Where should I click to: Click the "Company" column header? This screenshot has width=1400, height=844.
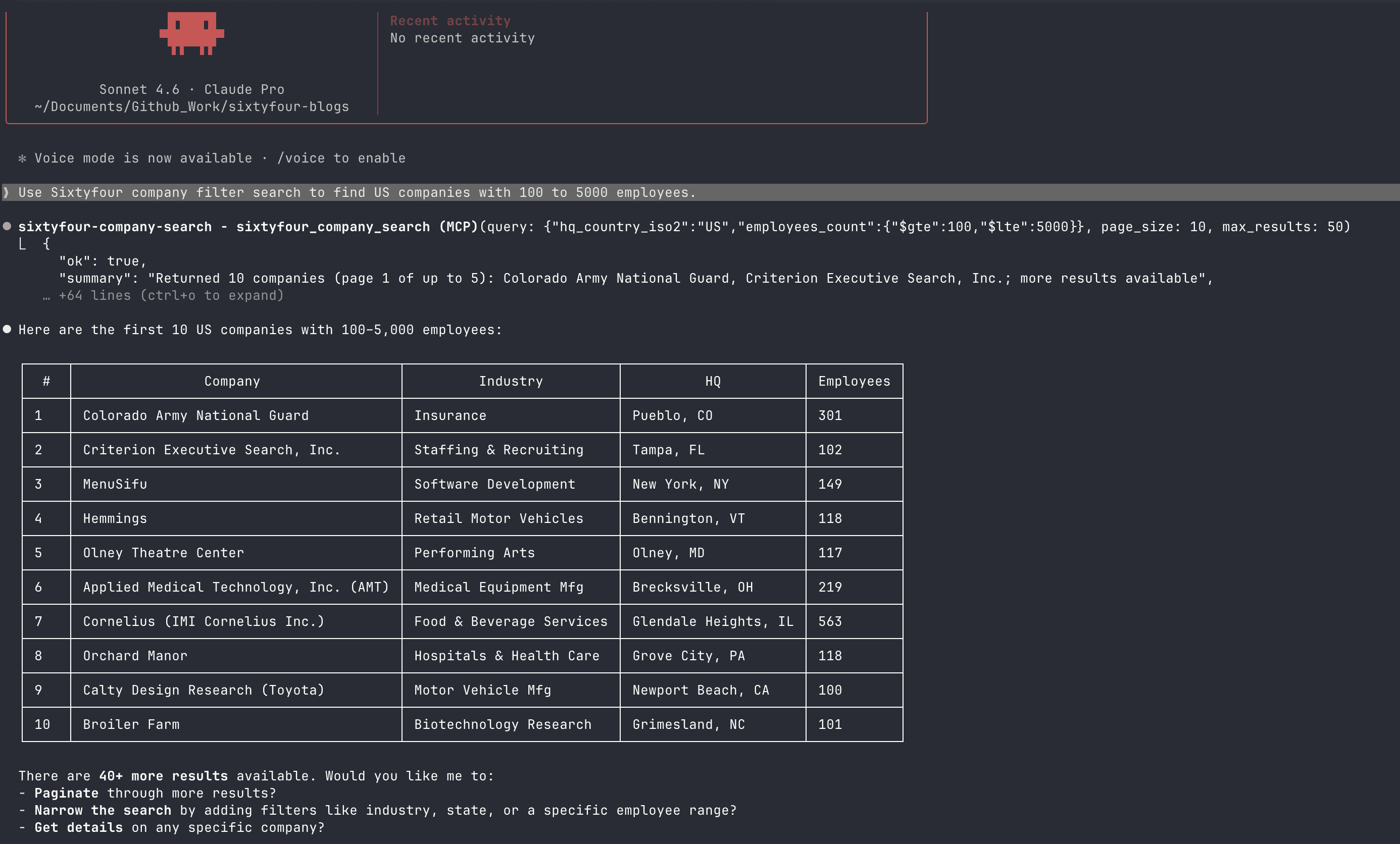[x=232, y=381]
